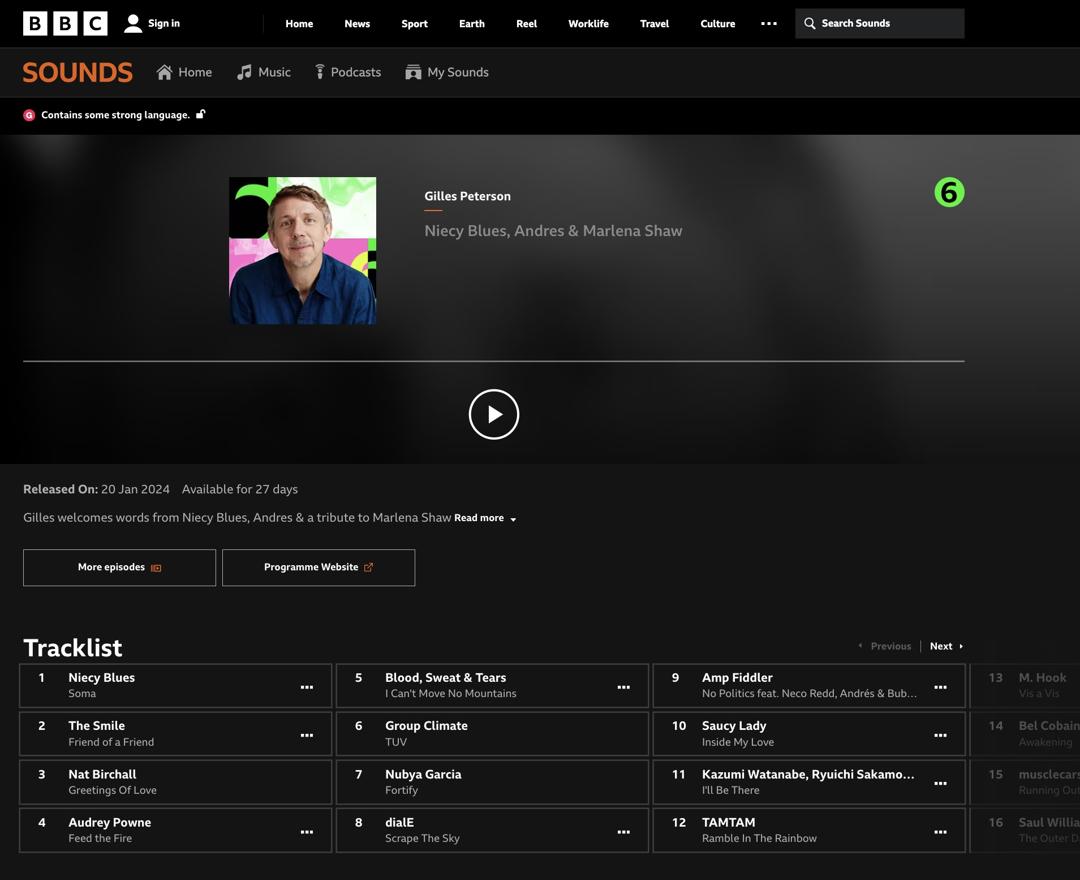Click the Gilles Peterson show artwork
The height and width of the screenshot is (880, 1080).
click(x=302, y=251)
